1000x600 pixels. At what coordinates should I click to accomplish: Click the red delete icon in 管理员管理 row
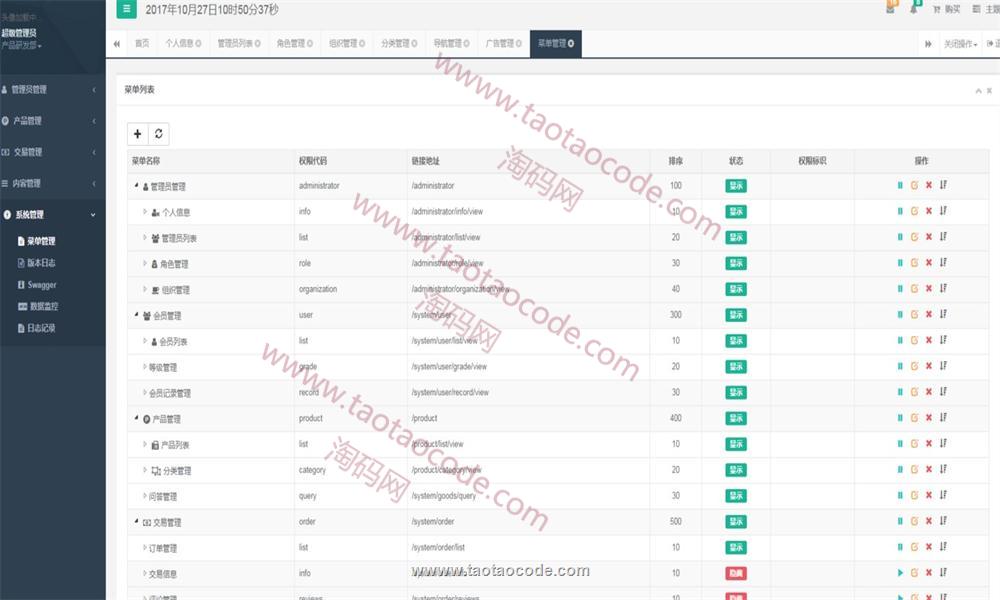(928, 186)
